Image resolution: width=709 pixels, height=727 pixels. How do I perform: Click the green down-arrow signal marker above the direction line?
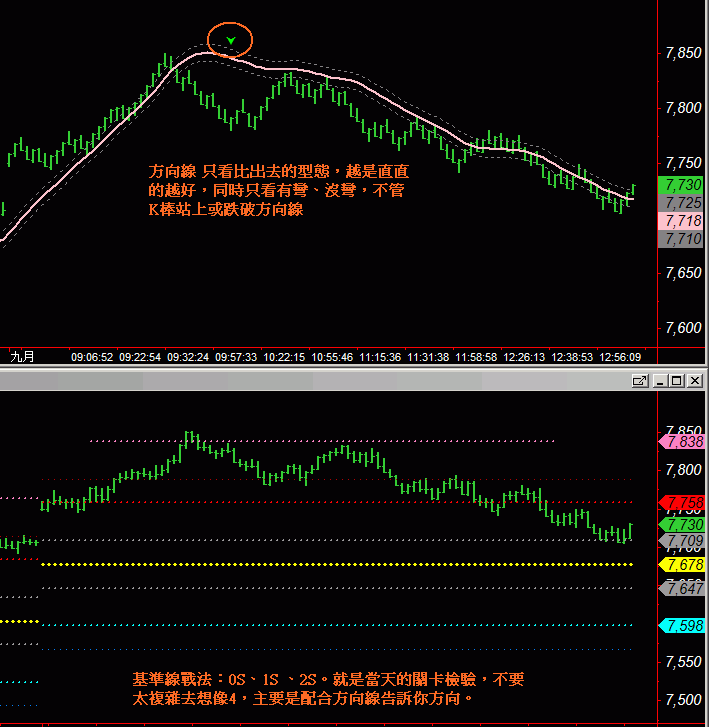[230, 40]
